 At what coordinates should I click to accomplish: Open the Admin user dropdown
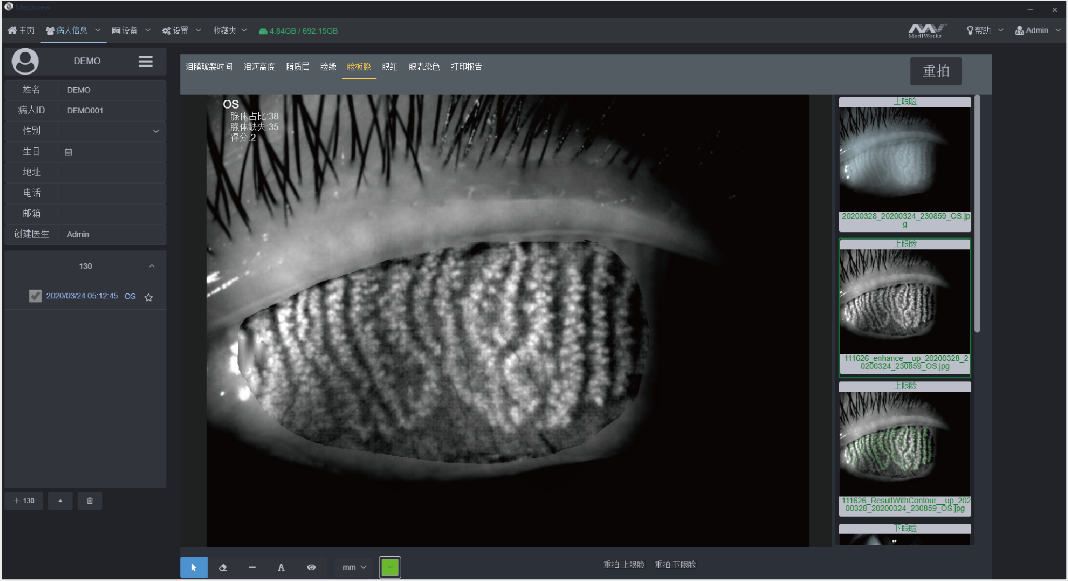pos(1037,31)
